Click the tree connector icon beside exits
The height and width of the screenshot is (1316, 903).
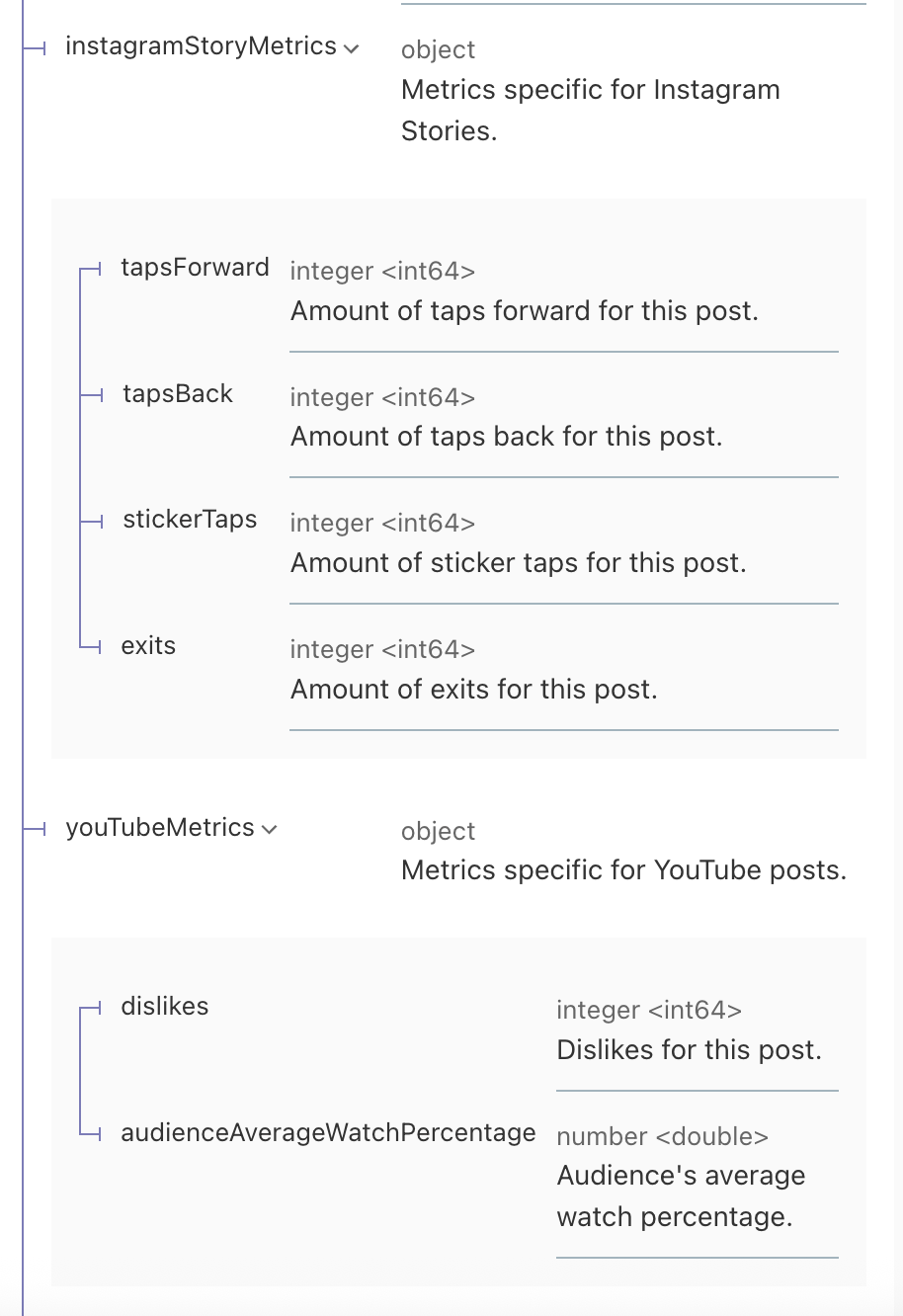(92, 646)
